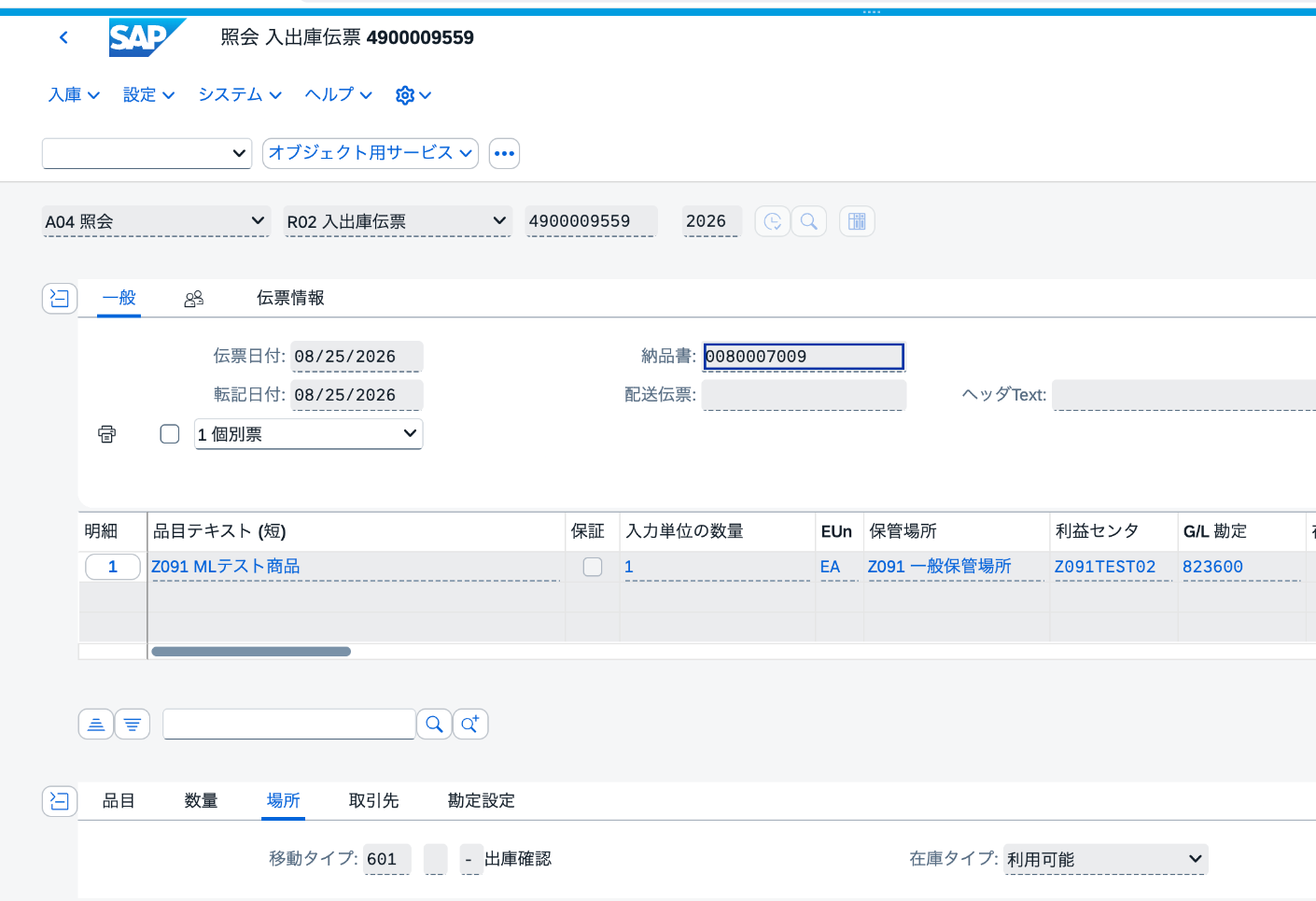The width and height of the screenshot is (1316, 901).
Task: Click the search magnifier beside year 2026
Action: [809, 221]
